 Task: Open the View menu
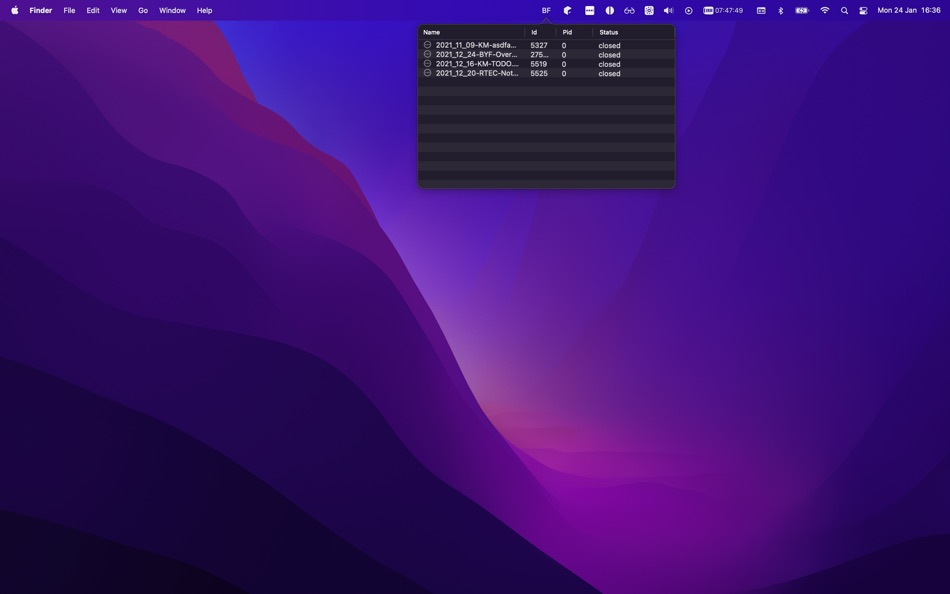tap(119, 10)
